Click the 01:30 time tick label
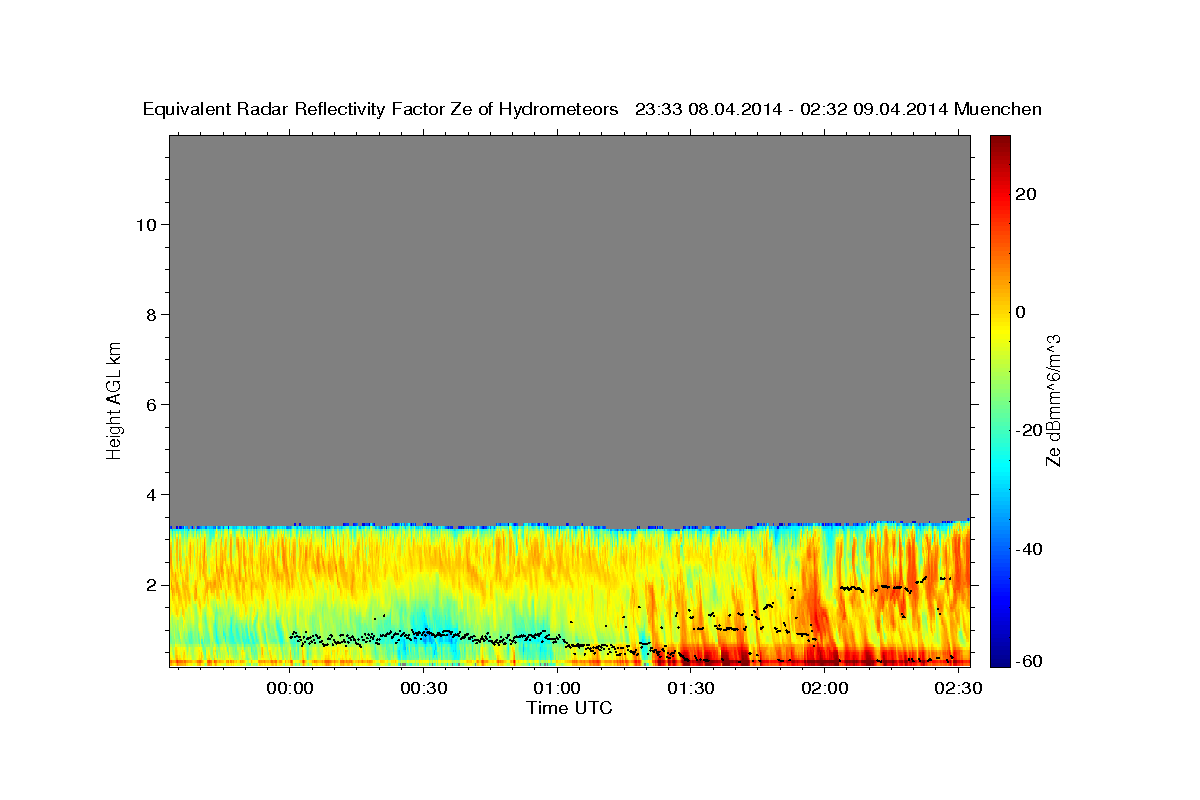The image size is (1200, 800). [691, 689]
